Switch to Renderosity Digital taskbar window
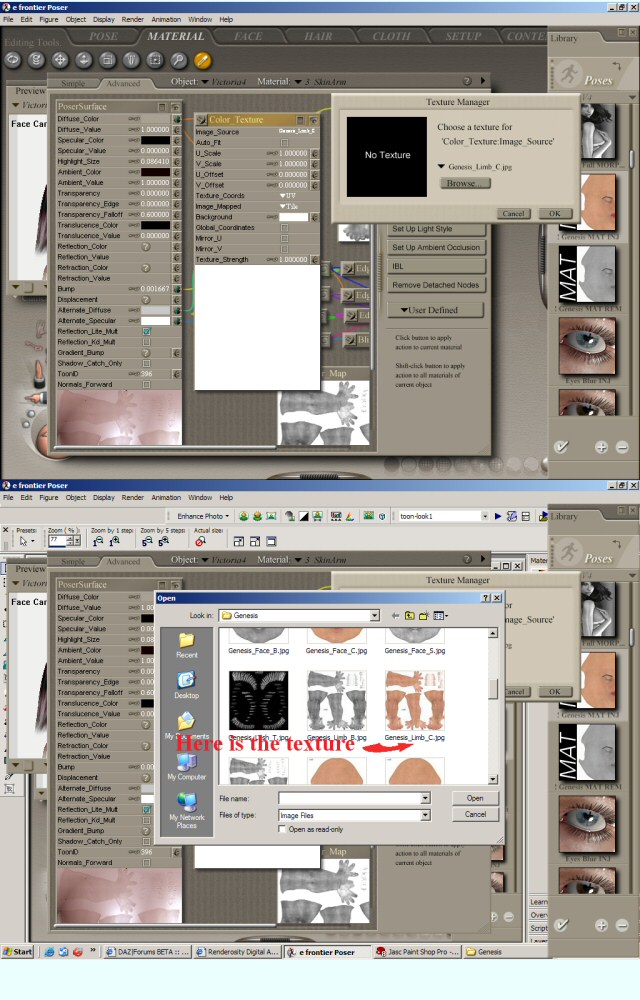Screen dimensions: 640x1000 tap(238, 952)
